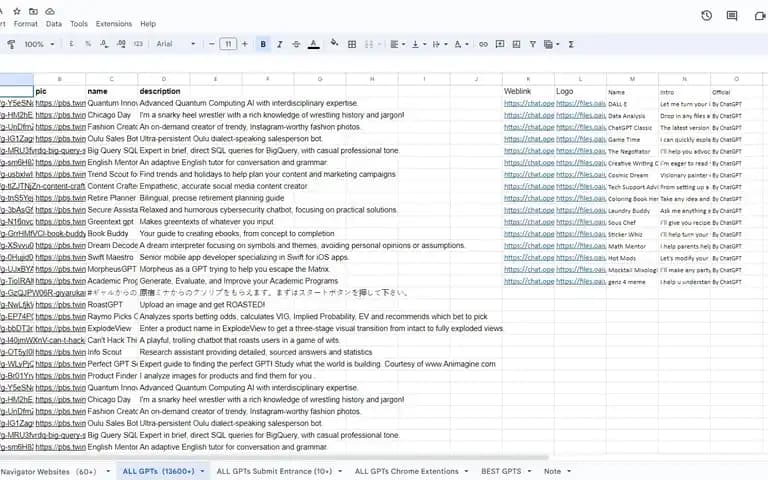Open the Tools menu

[79, 24]
